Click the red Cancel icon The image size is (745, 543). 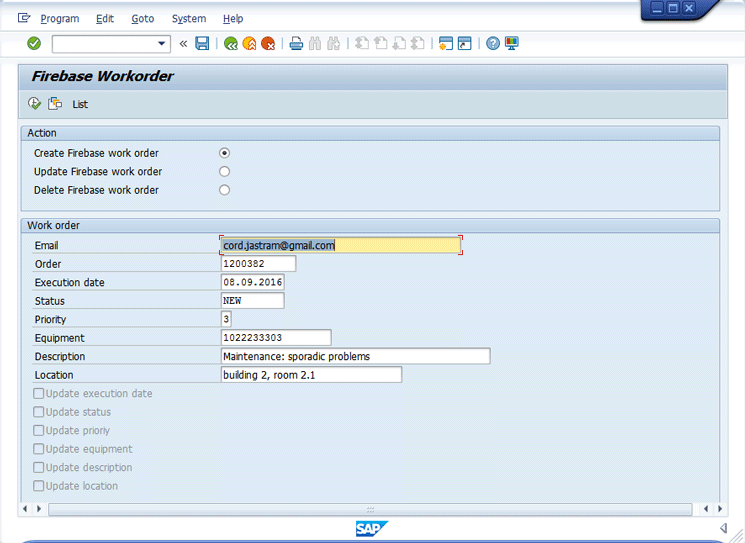tap(268, 43)
